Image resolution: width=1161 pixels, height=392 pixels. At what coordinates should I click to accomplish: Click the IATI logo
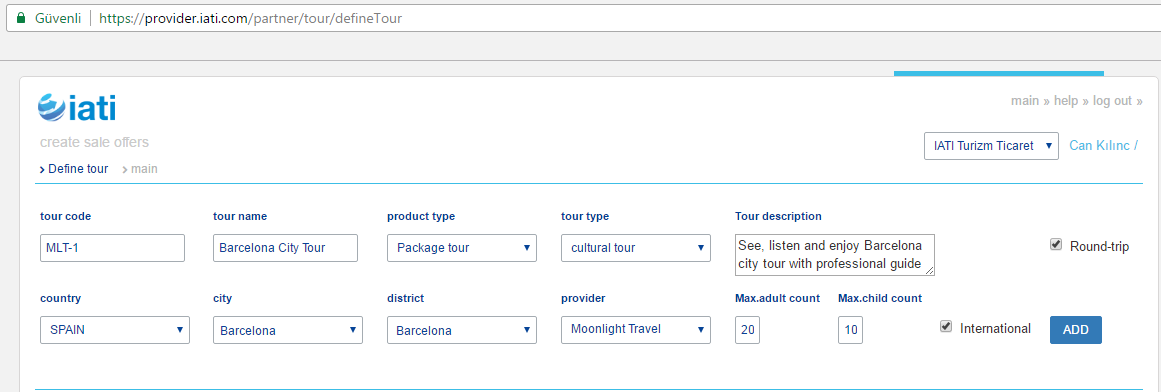tap(76, 107)
